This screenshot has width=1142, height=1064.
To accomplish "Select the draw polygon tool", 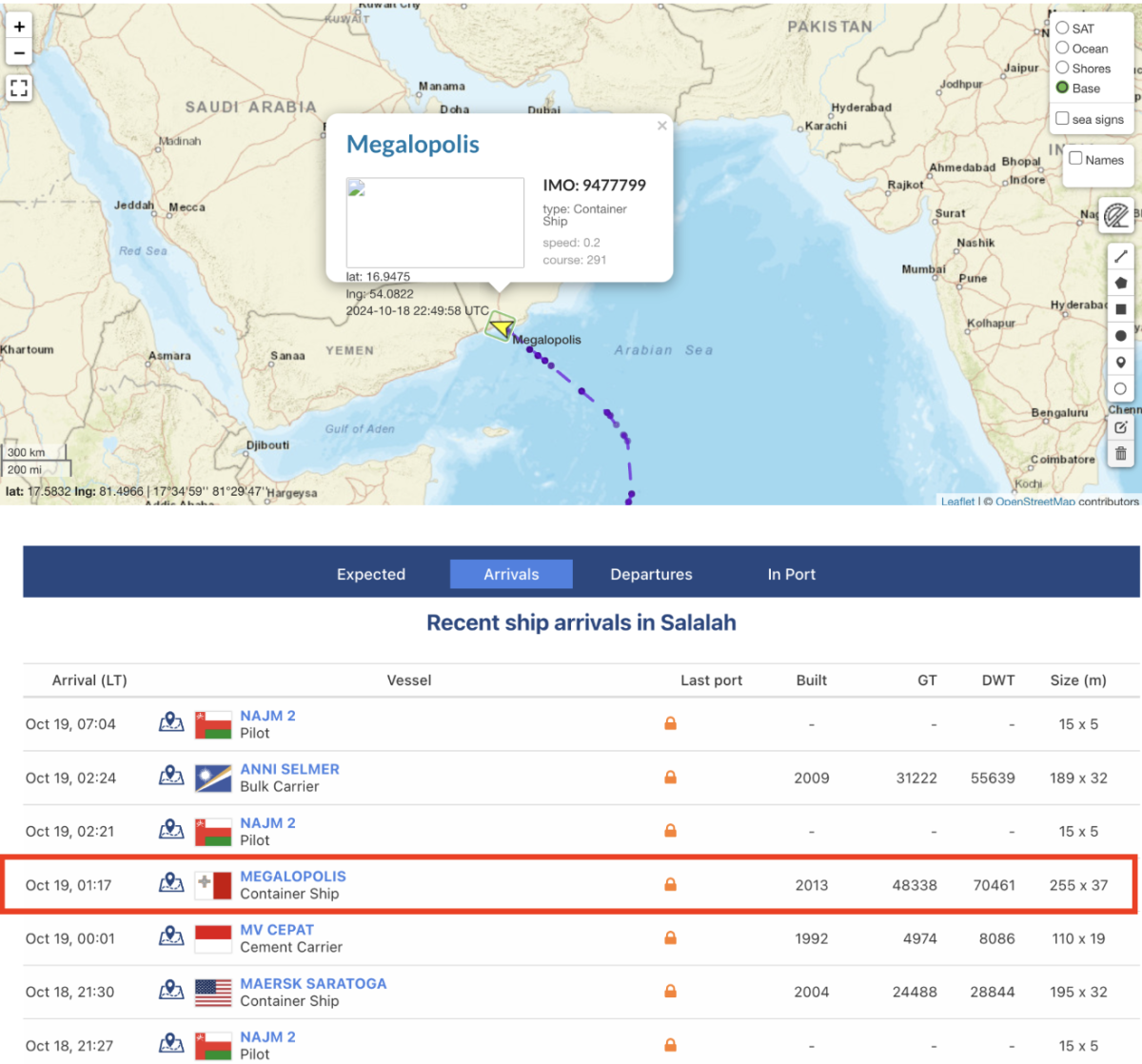I will pyautogui.click(x=1120, y=283).
